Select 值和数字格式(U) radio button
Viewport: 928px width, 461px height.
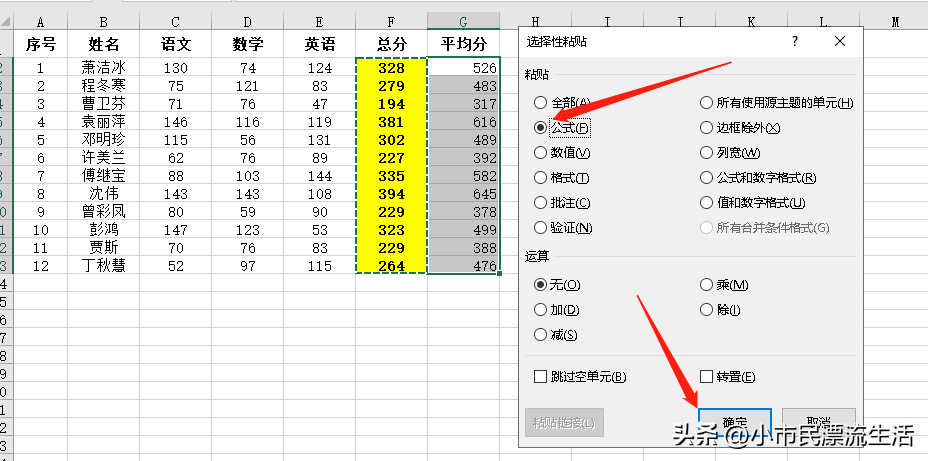point(706,203)
